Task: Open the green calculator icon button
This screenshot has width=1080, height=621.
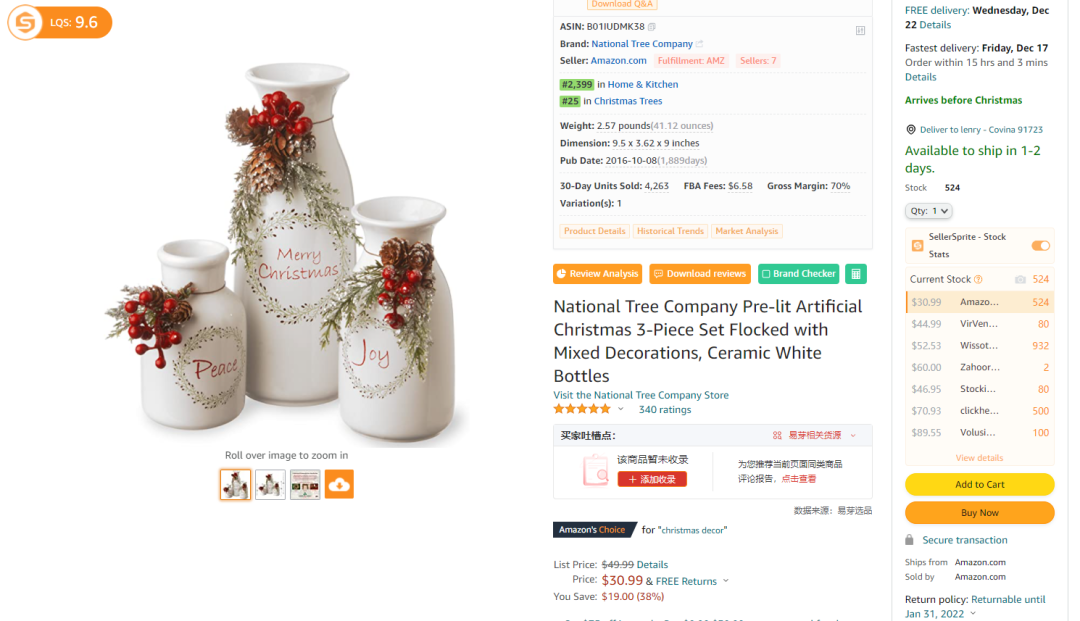Action: tap(855, 274)
